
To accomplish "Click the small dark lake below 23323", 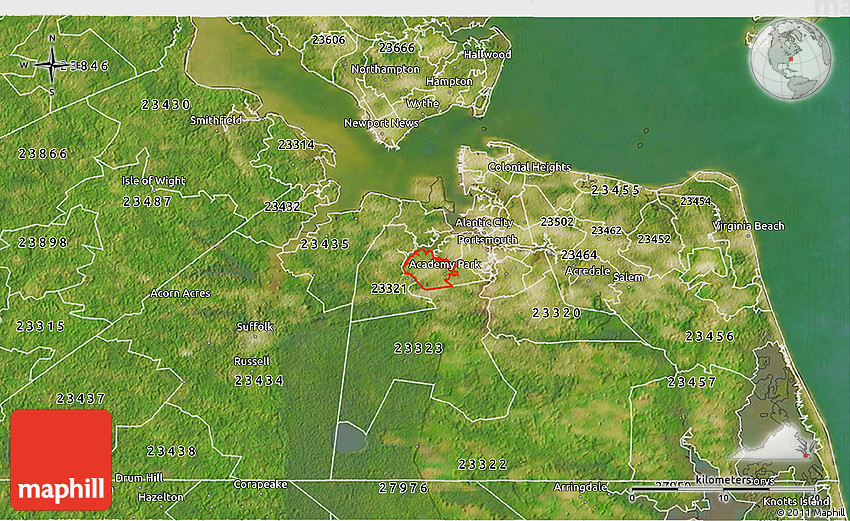I will pos(348,437).
